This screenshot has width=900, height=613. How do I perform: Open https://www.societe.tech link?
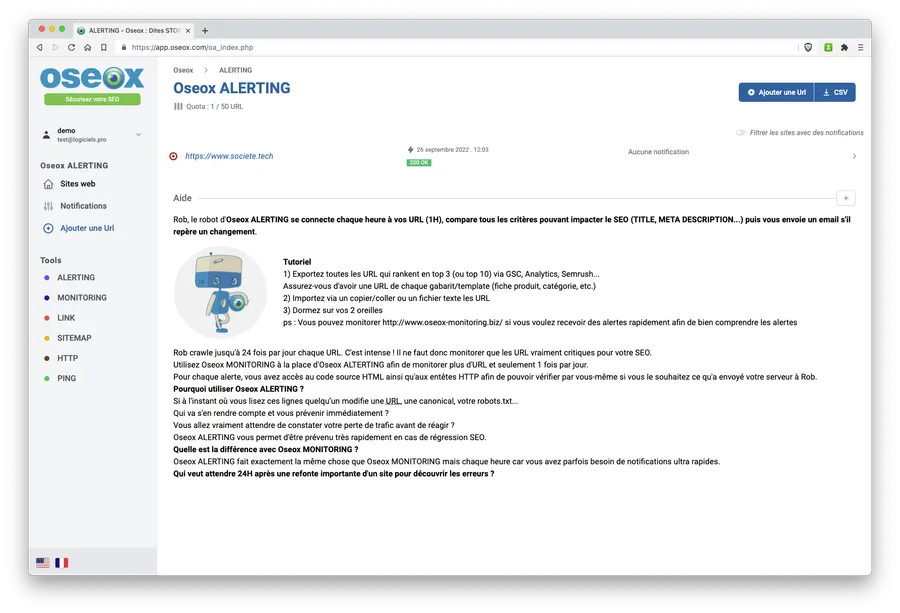(229, 156)
